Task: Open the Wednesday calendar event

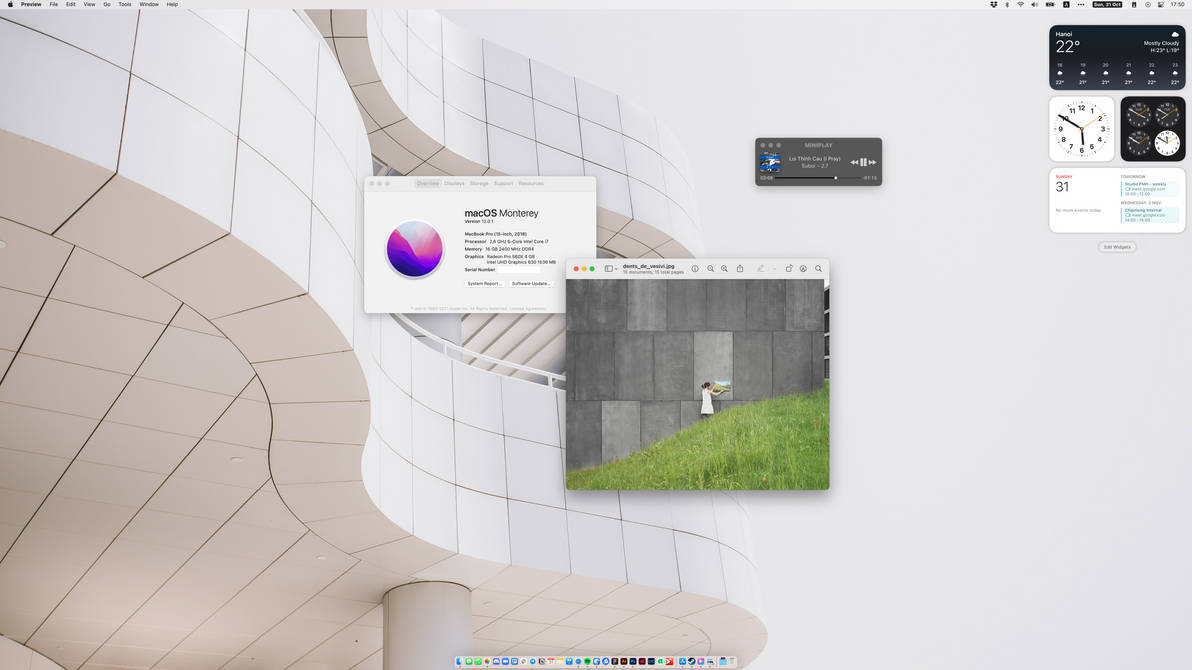Action: click(x=1149, y=214)
